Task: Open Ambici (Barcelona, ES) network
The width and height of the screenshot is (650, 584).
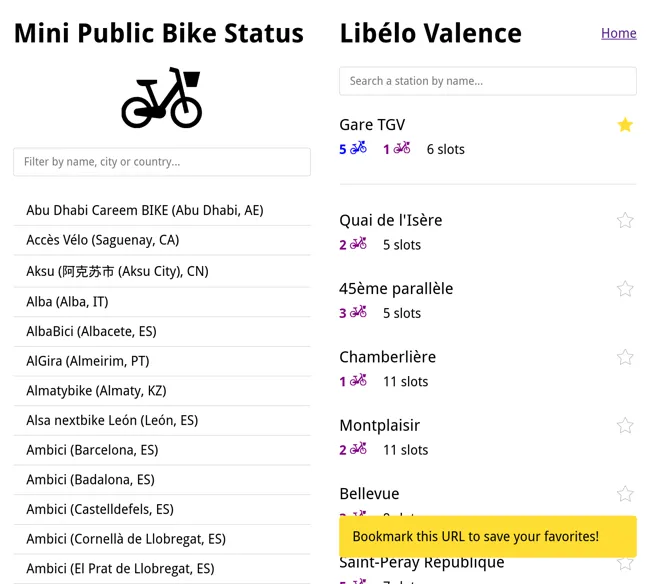Action: (162, 450)
